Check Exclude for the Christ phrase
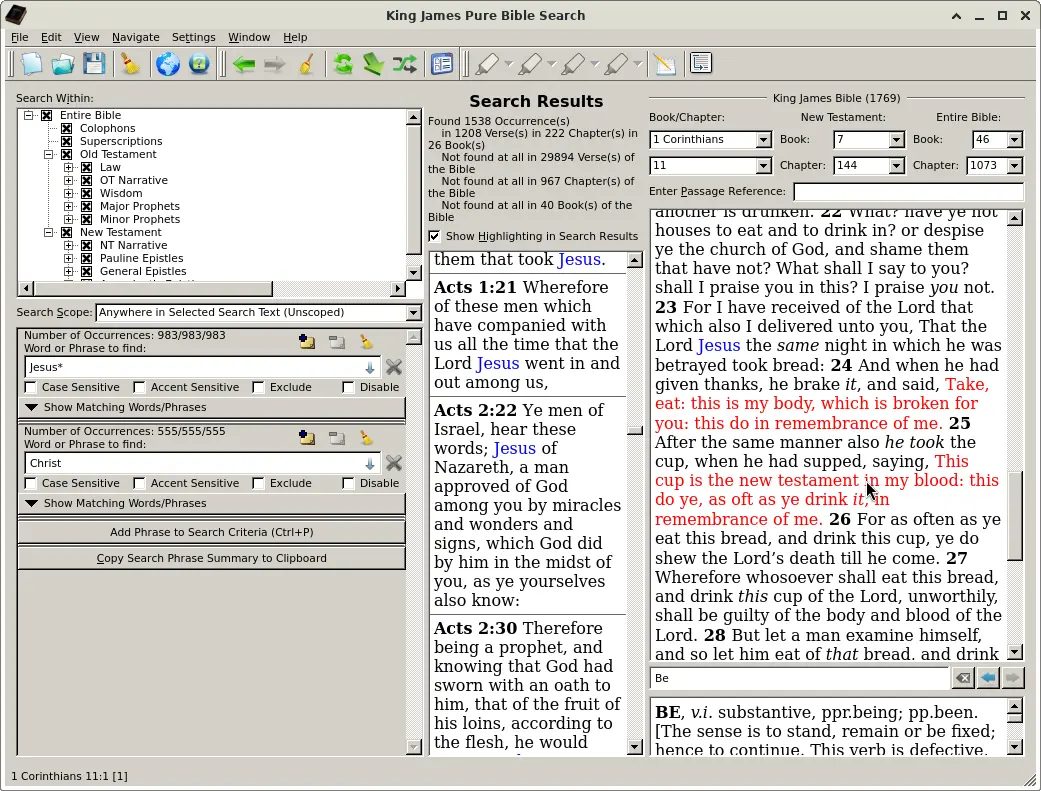The image size is (1041, 791). pos(257,483)
